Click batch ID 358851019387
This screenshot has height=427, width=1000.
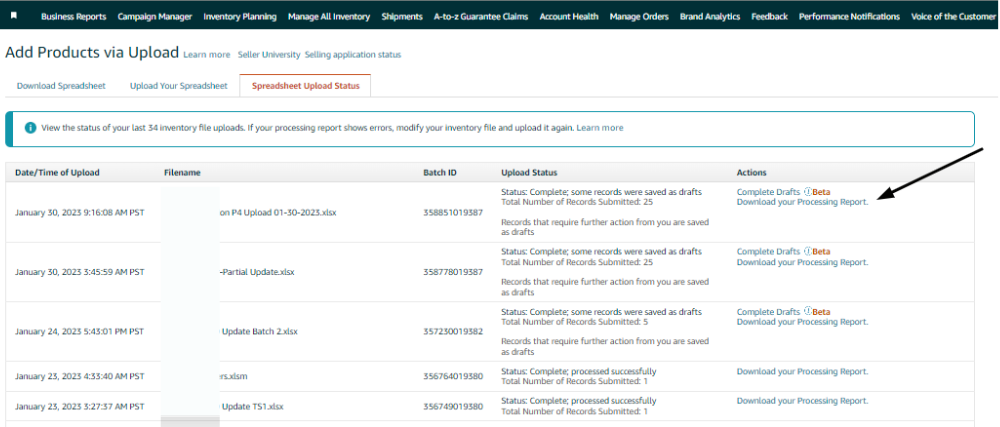tap(453, 213)
